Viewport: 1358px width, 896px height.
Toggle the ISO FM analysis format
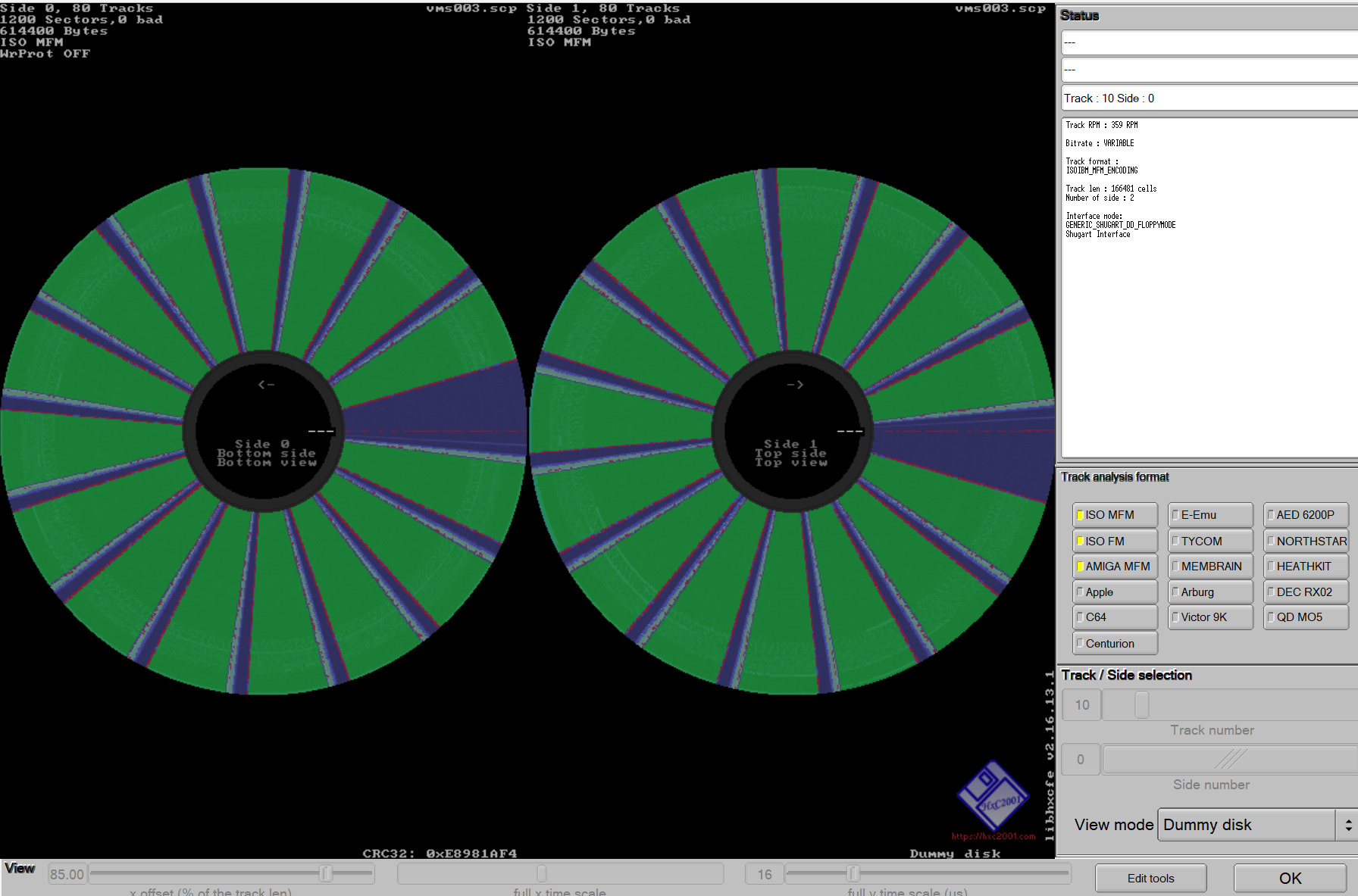pos(1115,541)
